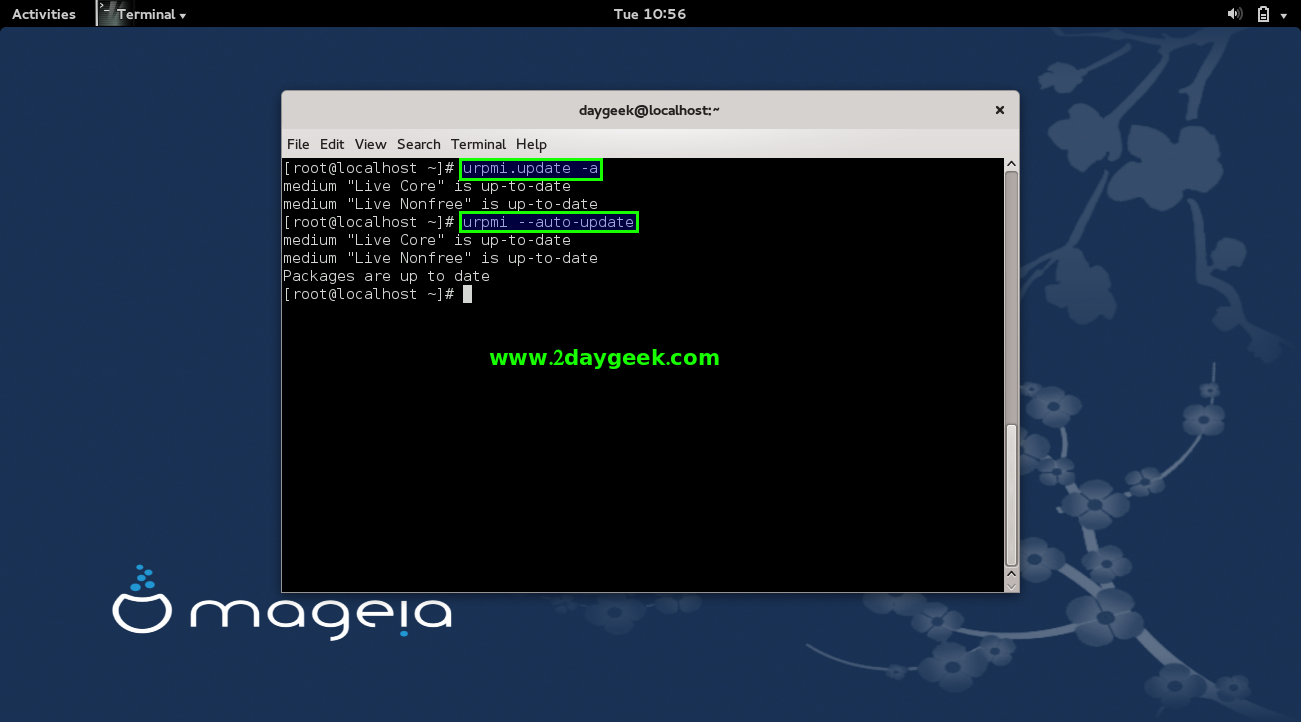
Task: Click the terminal vertical scrollbar thumb
Action: (x=1011, y=495)
